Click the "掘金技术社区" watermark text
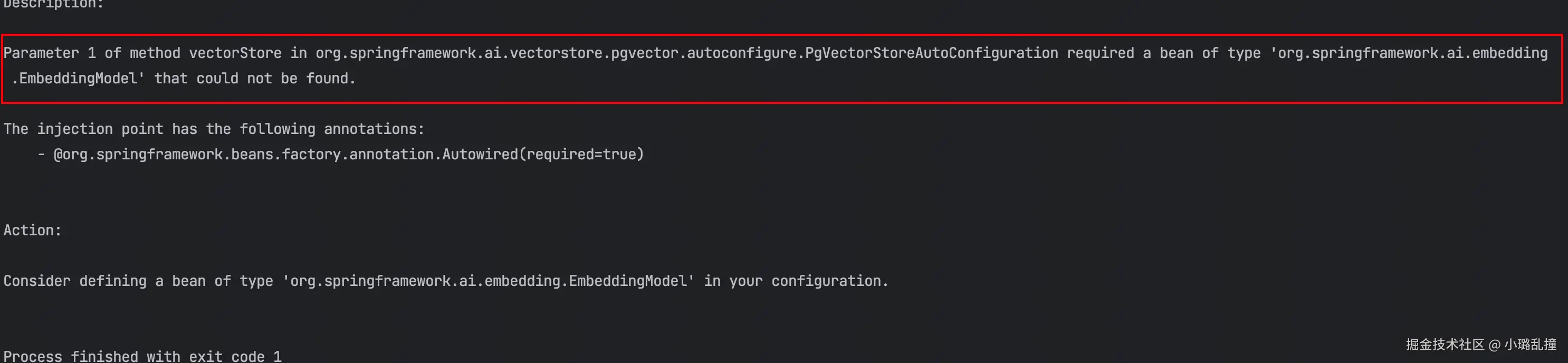Image resolution: width=1568 pixels, height=363 pixels. pyautogui.click(x=1445, y=345)
